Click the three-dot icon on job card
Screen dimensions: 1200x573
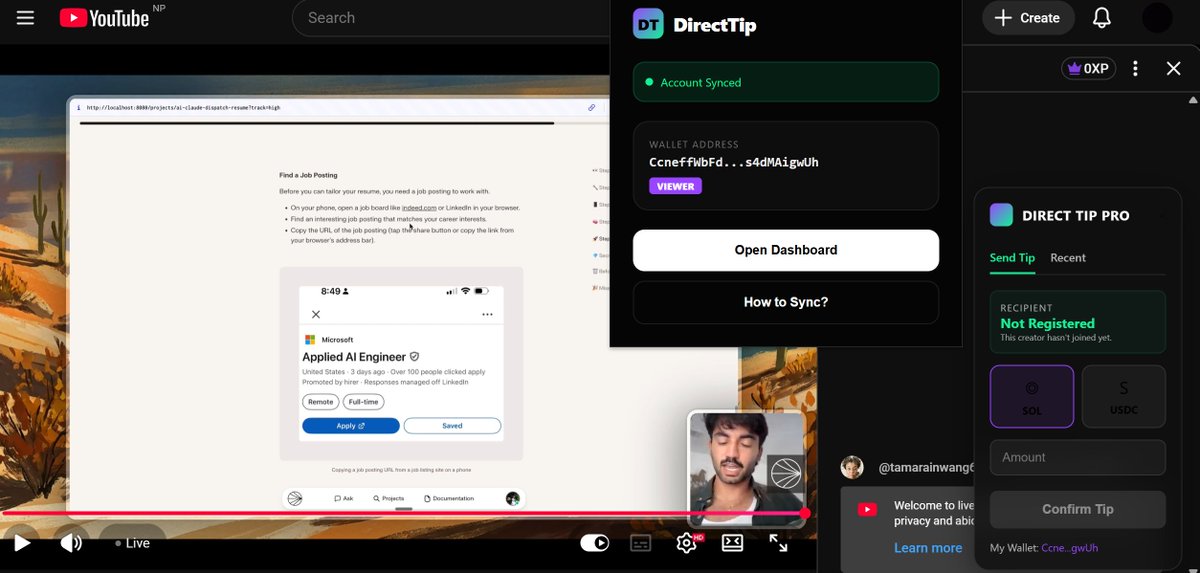point(487,314)
